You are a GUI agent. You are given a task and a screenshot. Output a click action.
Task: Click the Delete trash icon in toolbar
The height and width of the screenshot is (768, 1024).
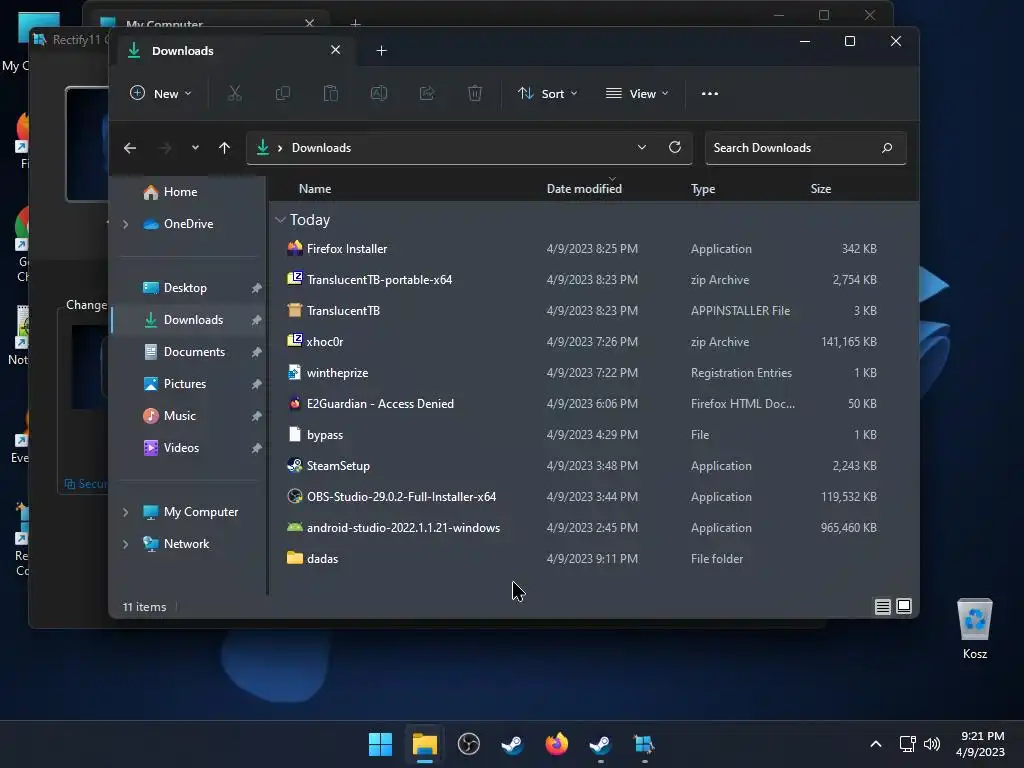coord(475,93)
